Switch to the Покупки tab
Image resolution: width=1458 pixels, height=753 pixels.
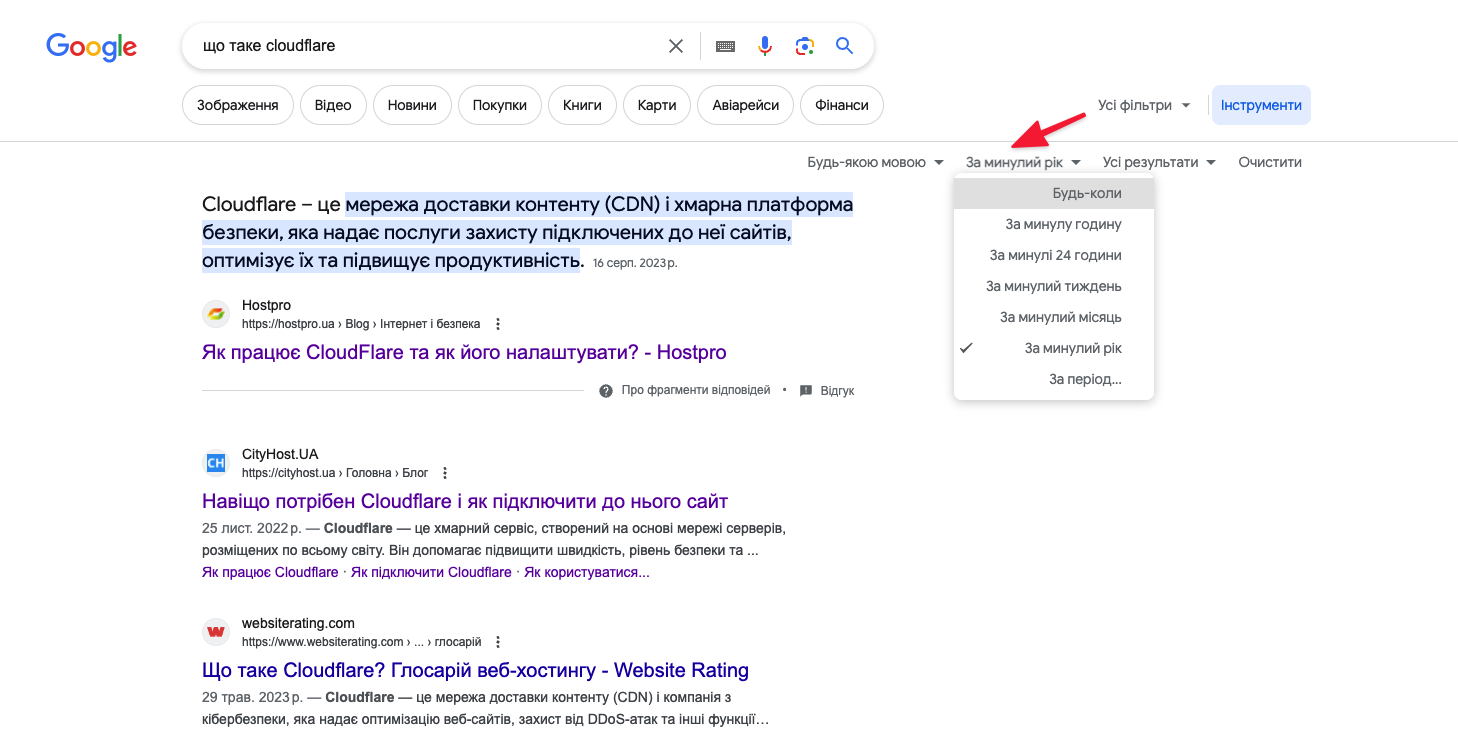click(500, 105)
